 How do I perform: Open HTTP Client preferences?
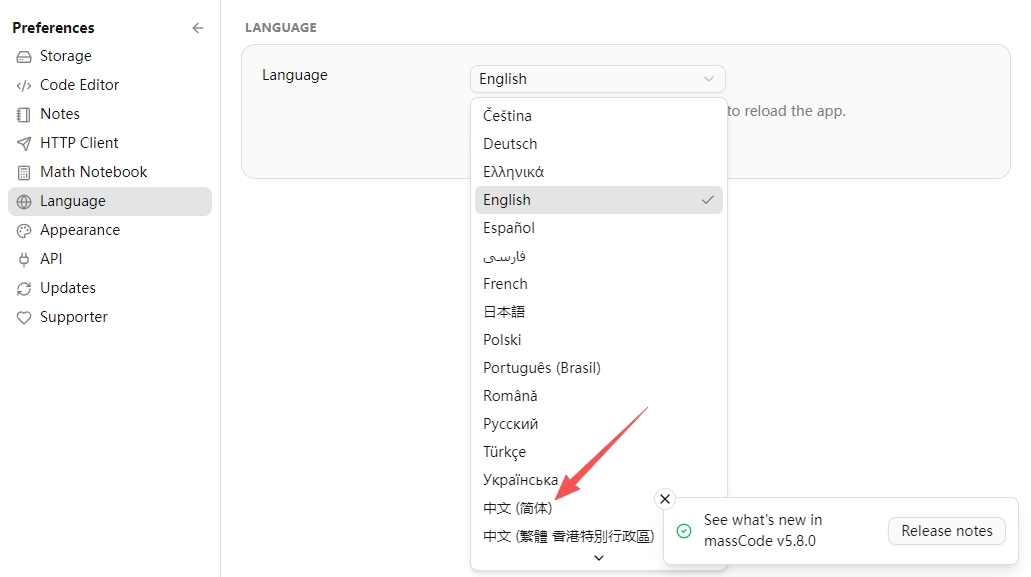coord(110,143)
